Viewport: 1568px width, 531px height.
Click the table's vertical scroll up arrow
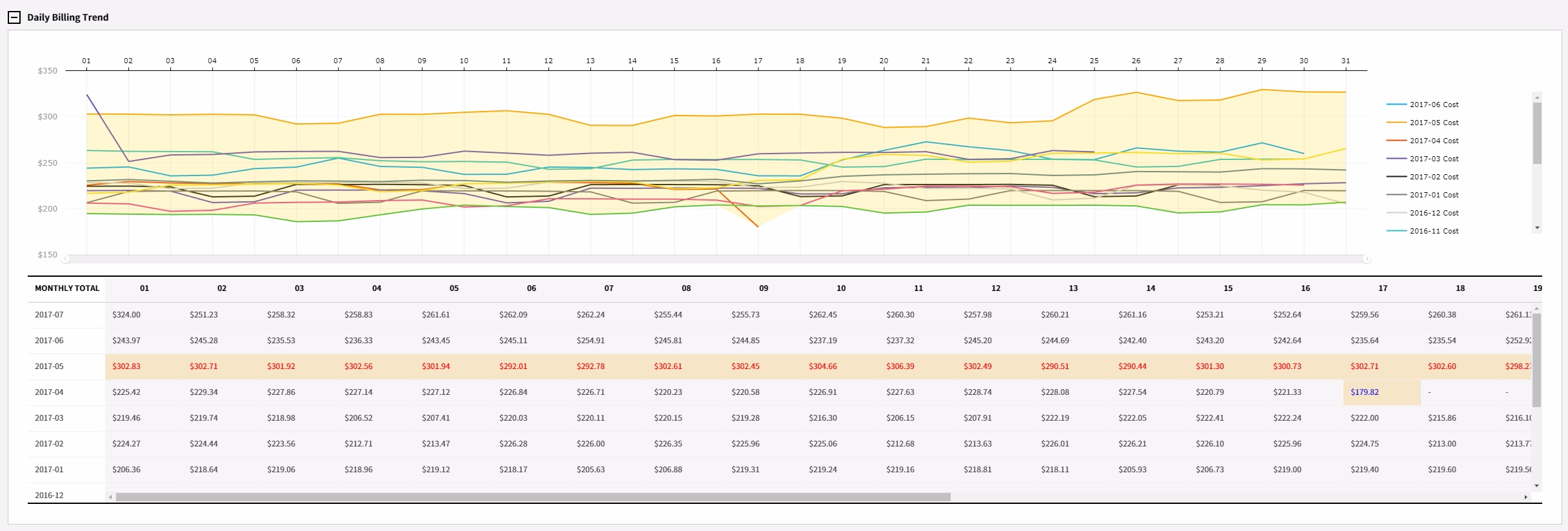tap(1537, 309)
